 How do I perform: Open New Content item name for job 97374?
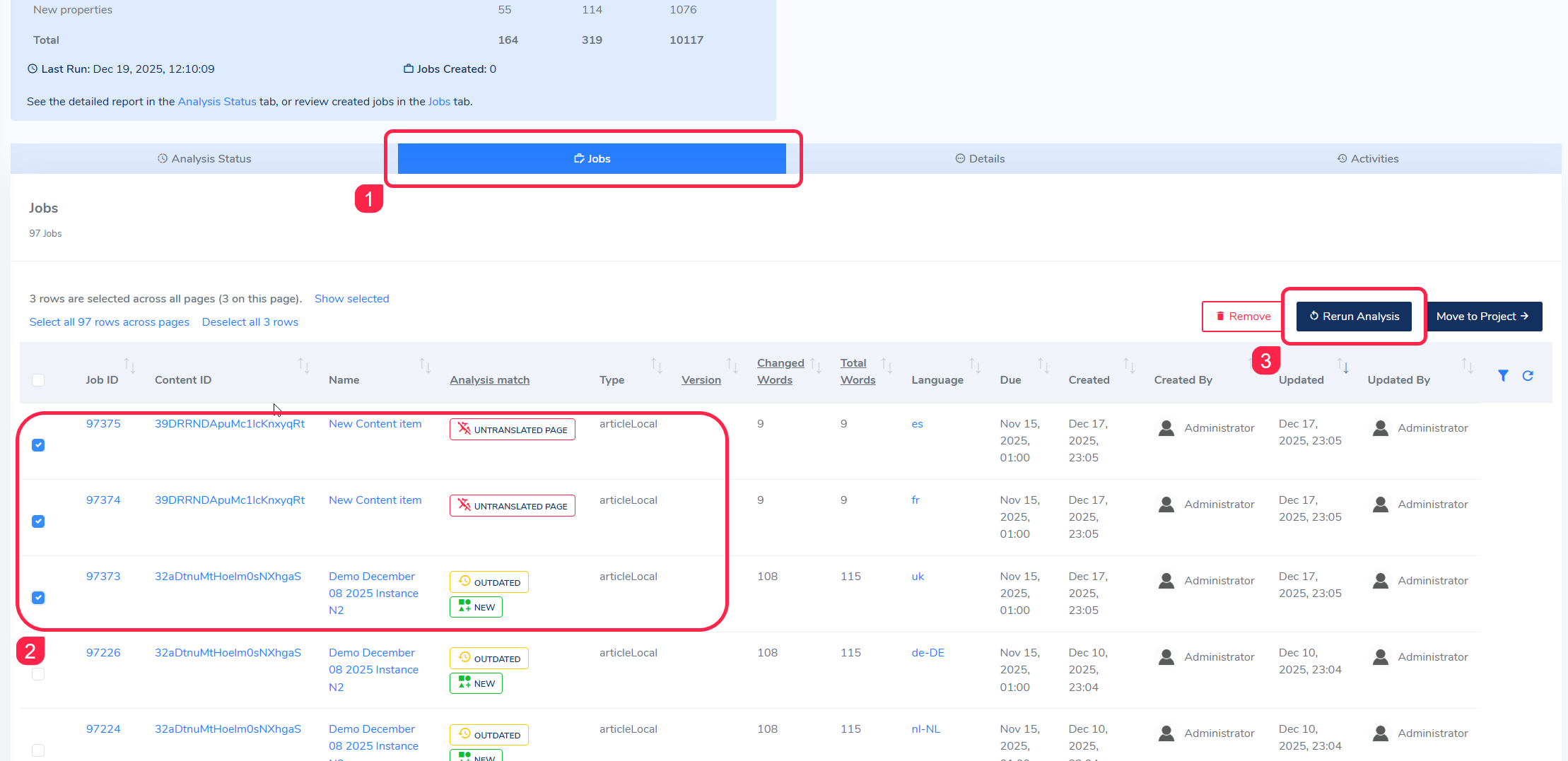pos(375,500)
